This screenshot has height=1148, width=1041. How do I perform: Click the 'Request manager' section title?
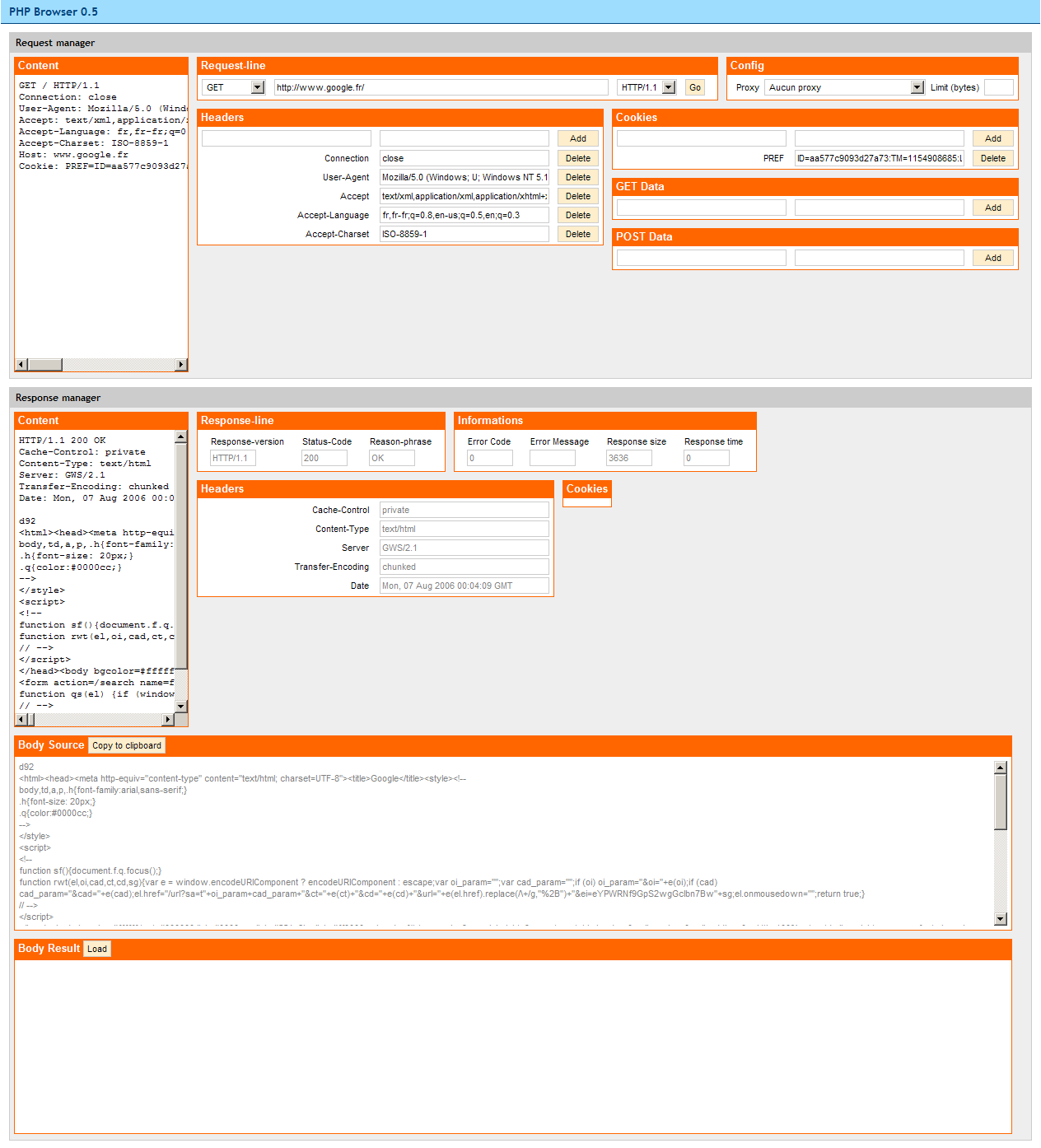(x=55, y=43)
